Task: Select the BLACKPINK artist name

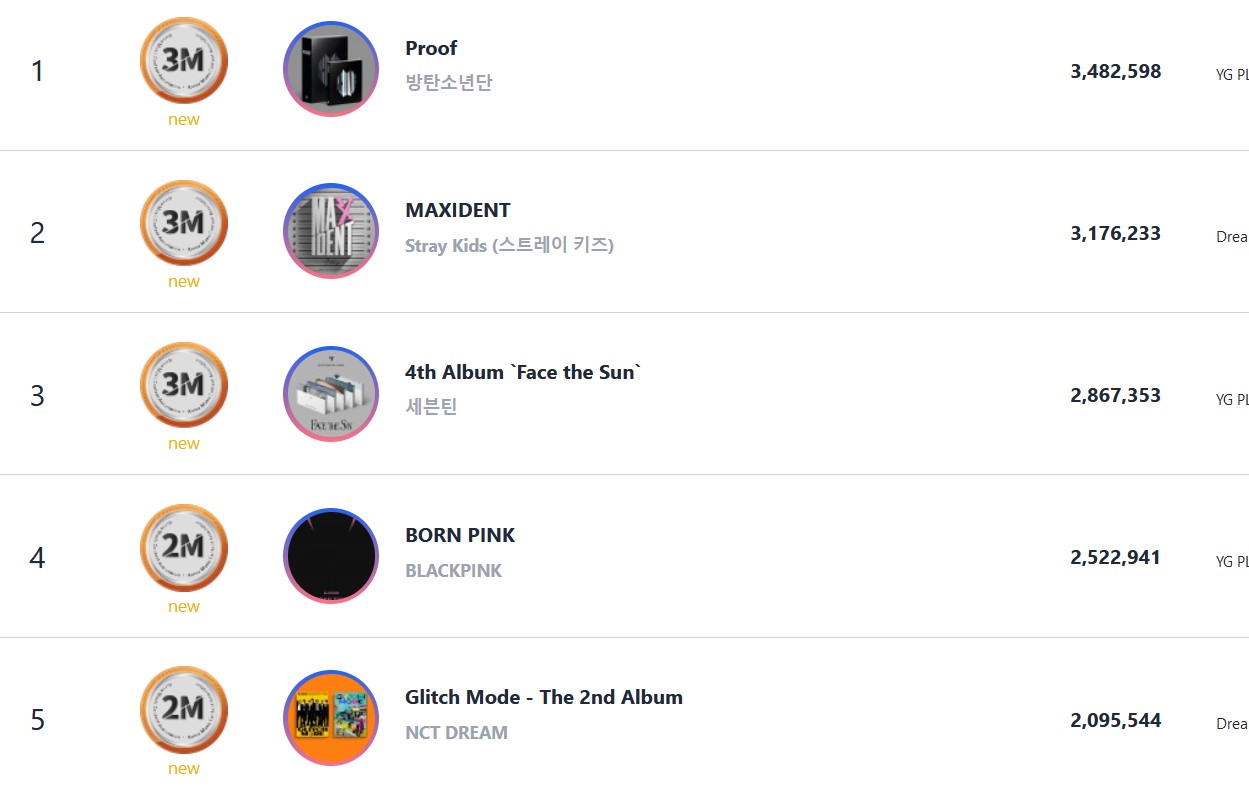Action: [x=453, y=570]
